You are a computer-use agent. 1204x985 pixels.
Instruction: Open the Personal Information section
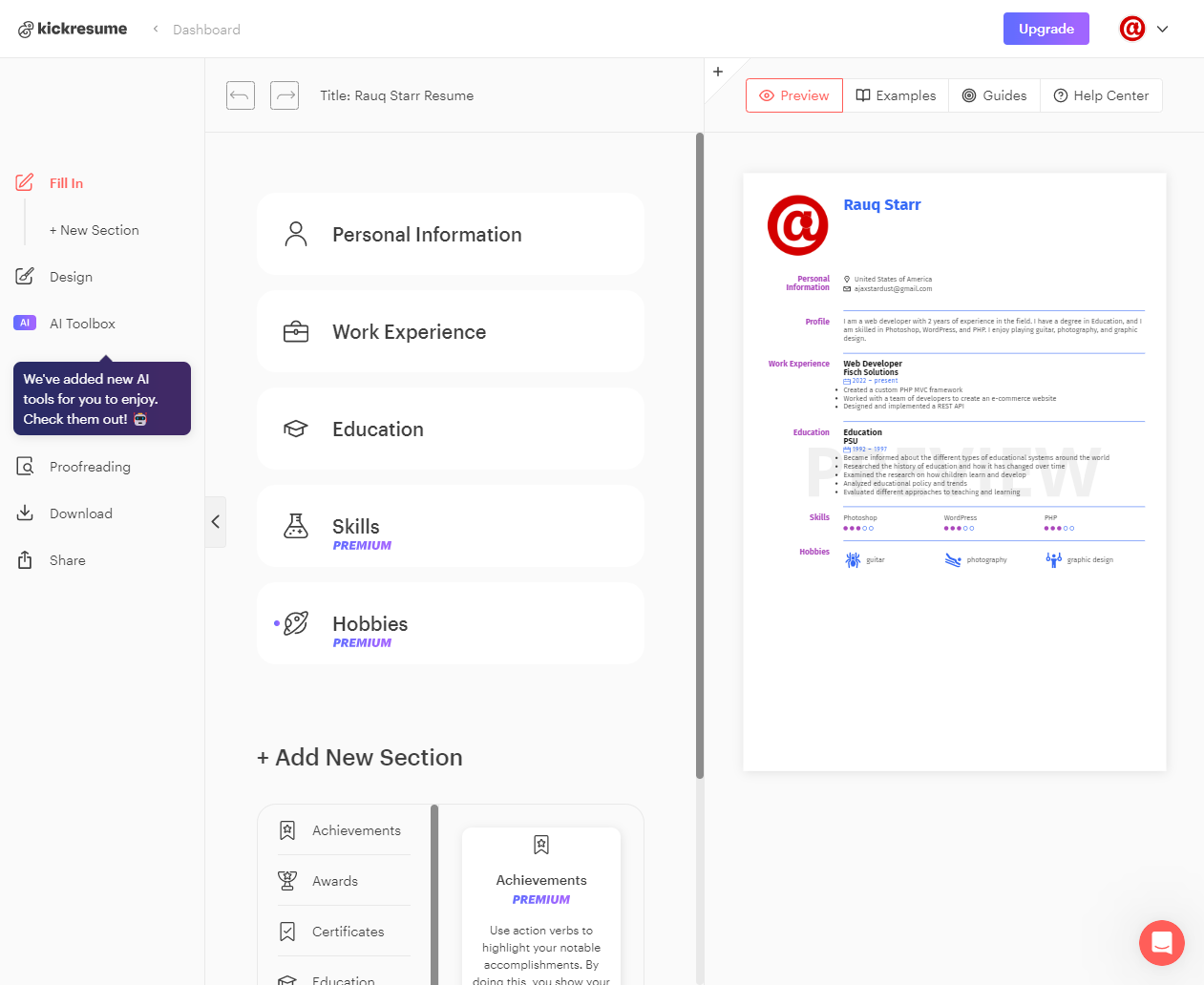[451, 234]
